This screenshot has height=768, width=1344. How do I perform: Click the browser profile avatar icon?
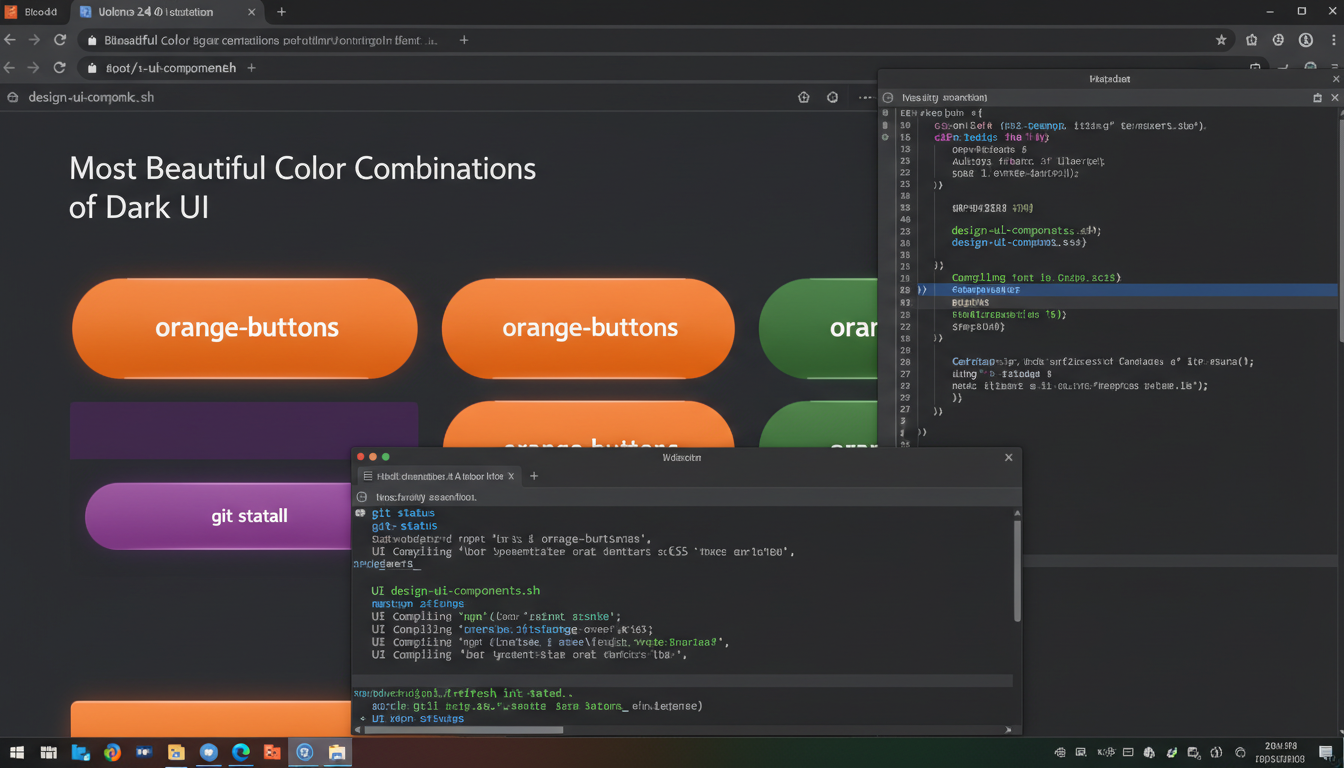click(x=1306, y=40)
